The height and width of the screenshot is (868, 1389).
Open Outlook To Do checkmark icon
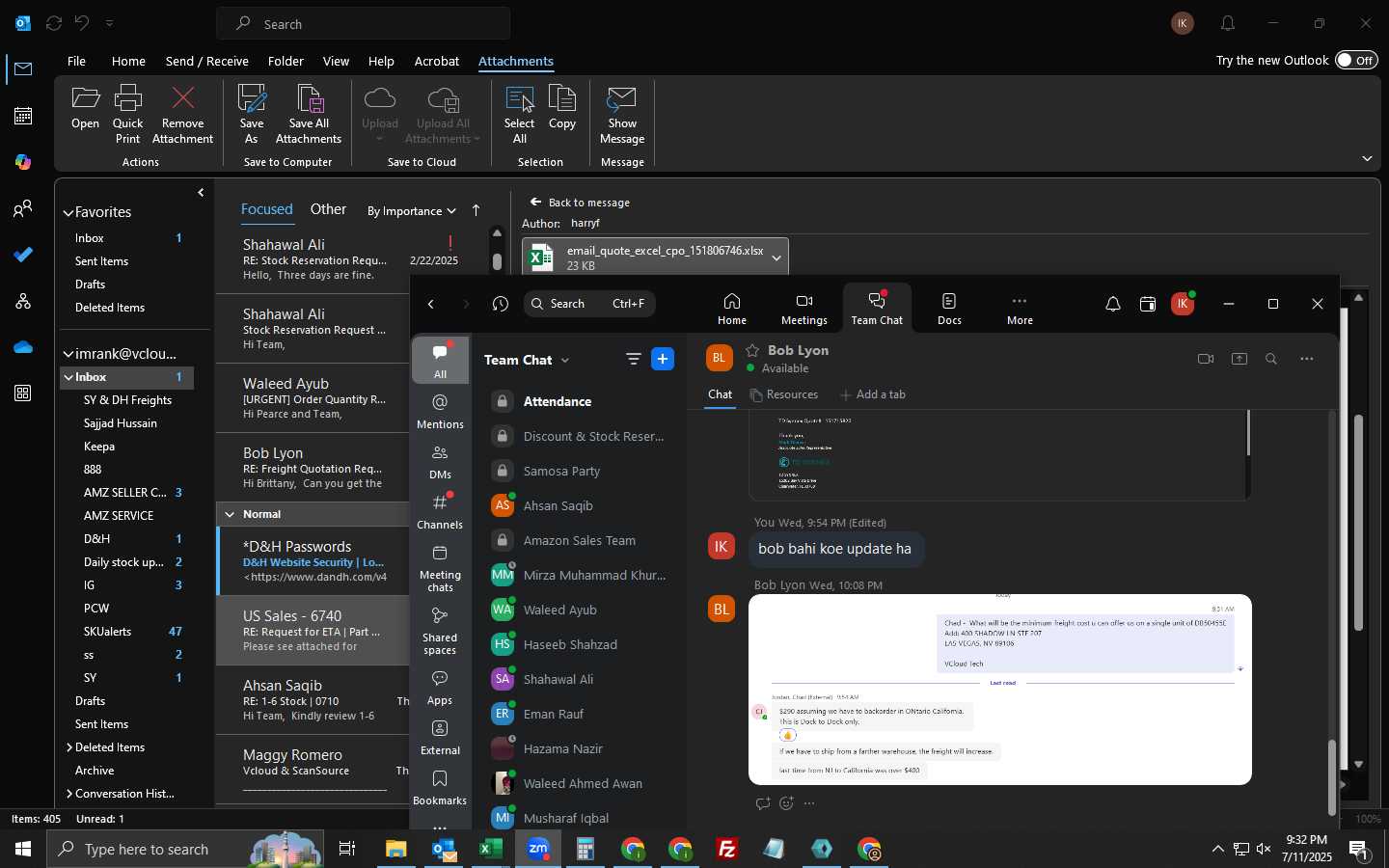(23, 255)
